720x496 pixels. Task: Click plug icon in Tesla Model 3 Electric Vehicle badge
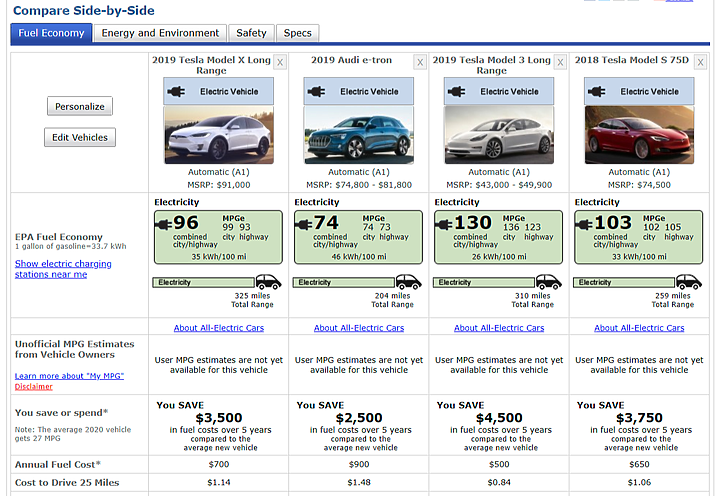pos(456,92)
